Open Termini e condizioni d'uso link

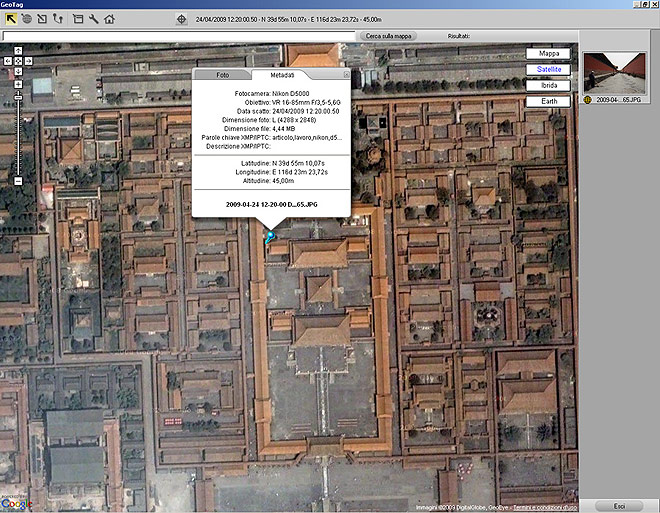coord(545,508)
